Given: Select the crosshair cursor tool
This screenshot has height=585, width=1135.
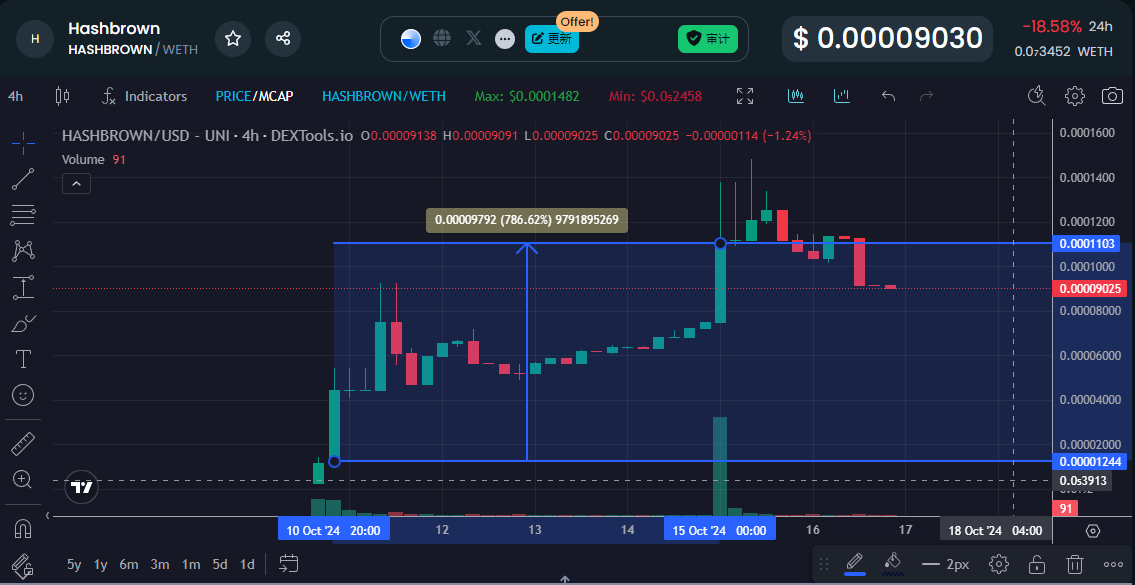Looking at the screenshot, I should click(x=23, y=143).
